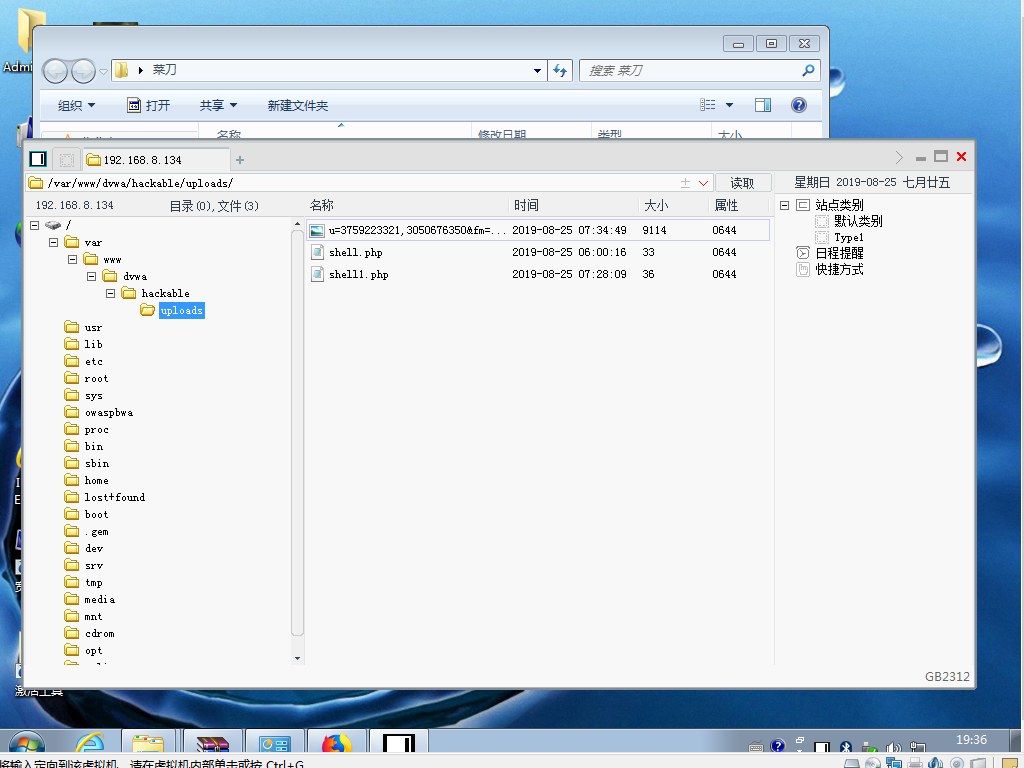
Task: Collapse the www folder node
Action: [72, 259]
